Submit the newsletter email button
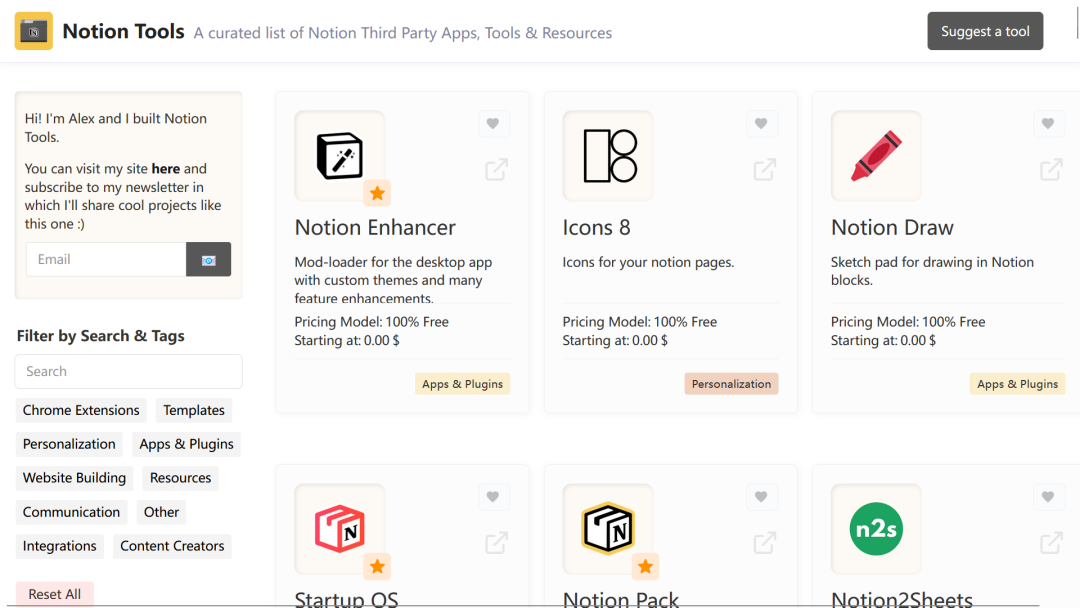 [x=209, y=260]
